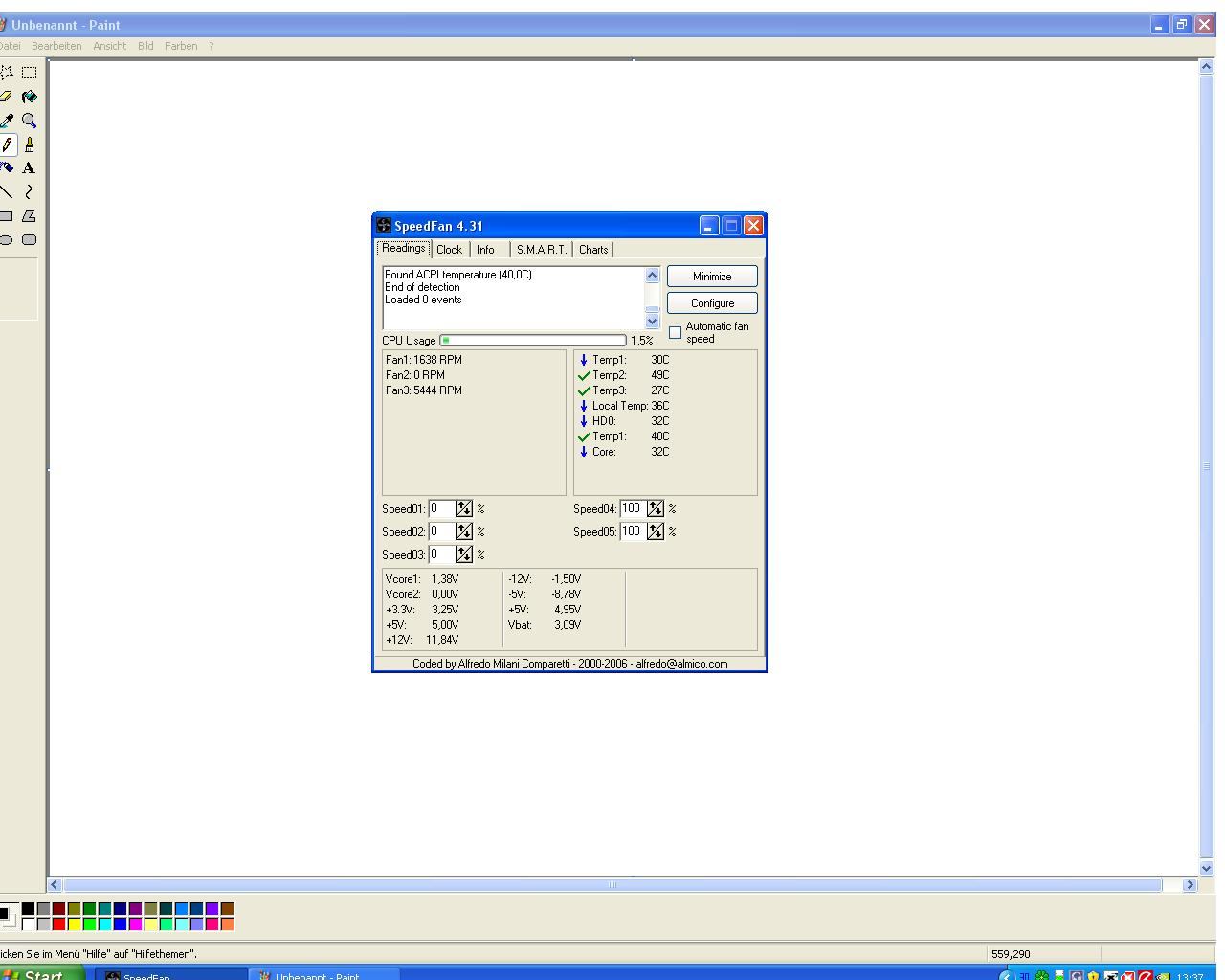Switch to SpeedFan in the taskbar
Image resolution: width=1225 pixels, height=980 pixels.
170,975
